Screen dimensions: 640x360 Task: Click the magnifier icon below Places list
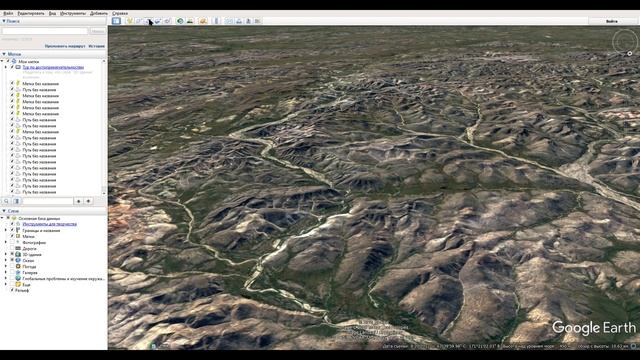pyautogui.click(x=6, y=201)
